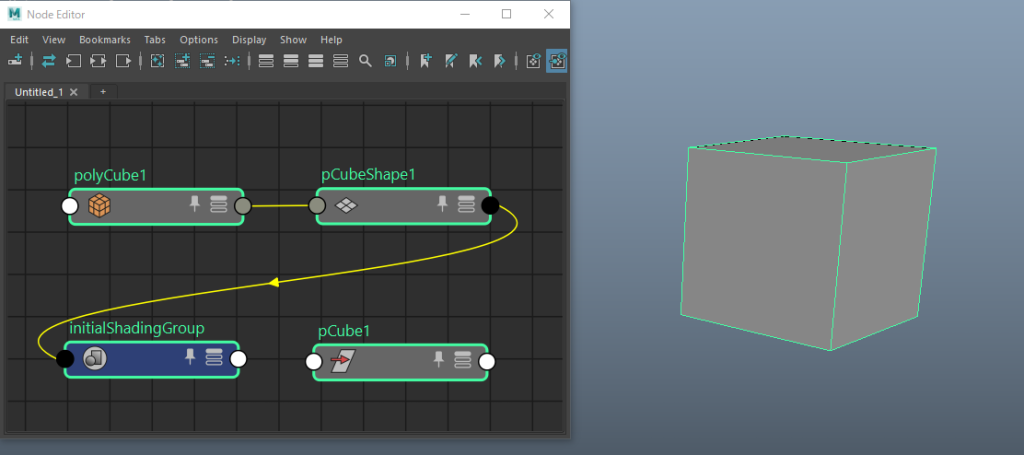Graph input connections only
Image resolution: width=1024 pixels, height=455 pixels.
tap(73, 61)
